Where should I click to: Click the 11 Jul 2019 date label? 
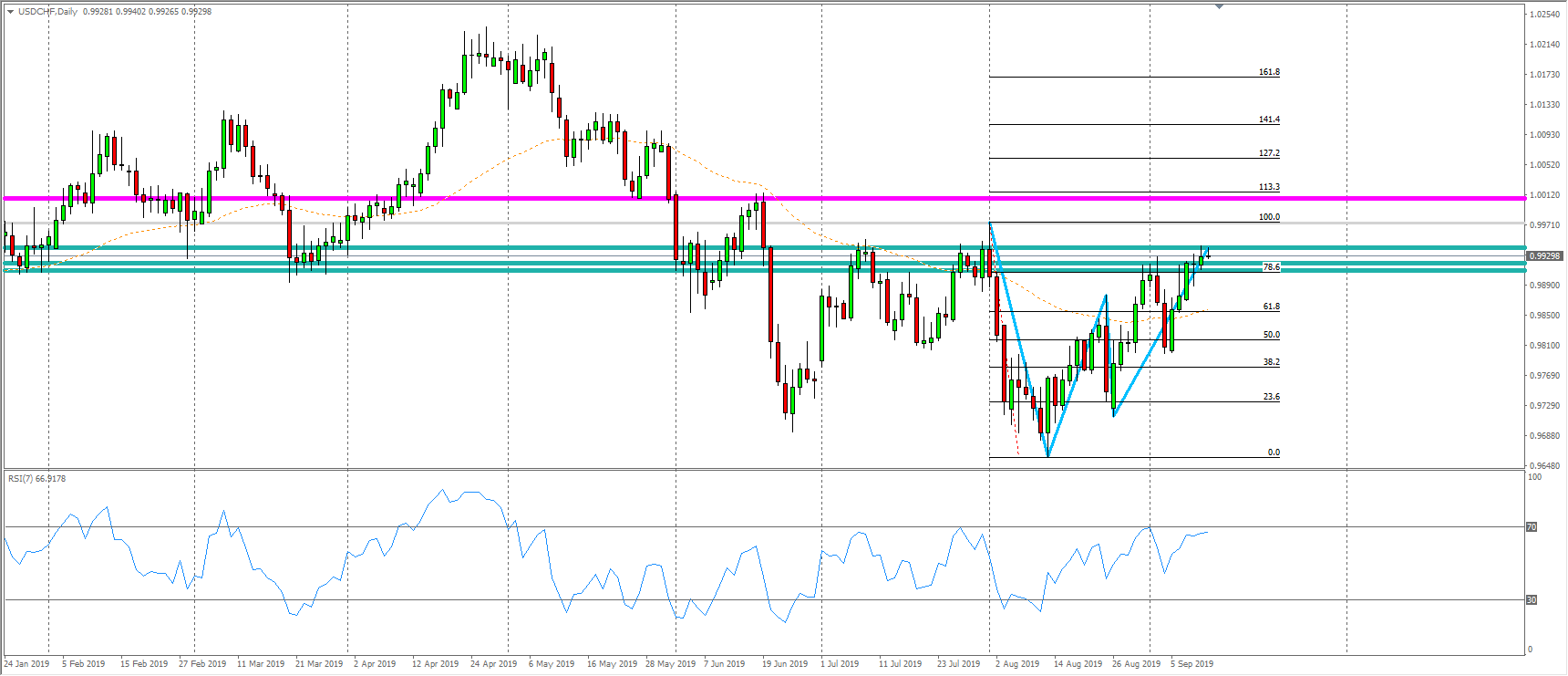[x=900, y=664]
